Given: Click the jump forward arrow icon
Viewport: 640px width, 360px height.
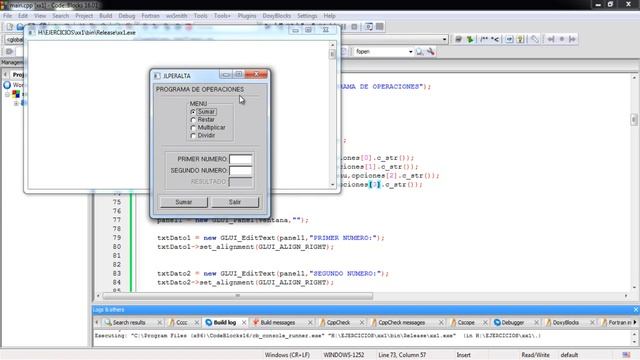Looking at the screenshot, I should 572,39.
